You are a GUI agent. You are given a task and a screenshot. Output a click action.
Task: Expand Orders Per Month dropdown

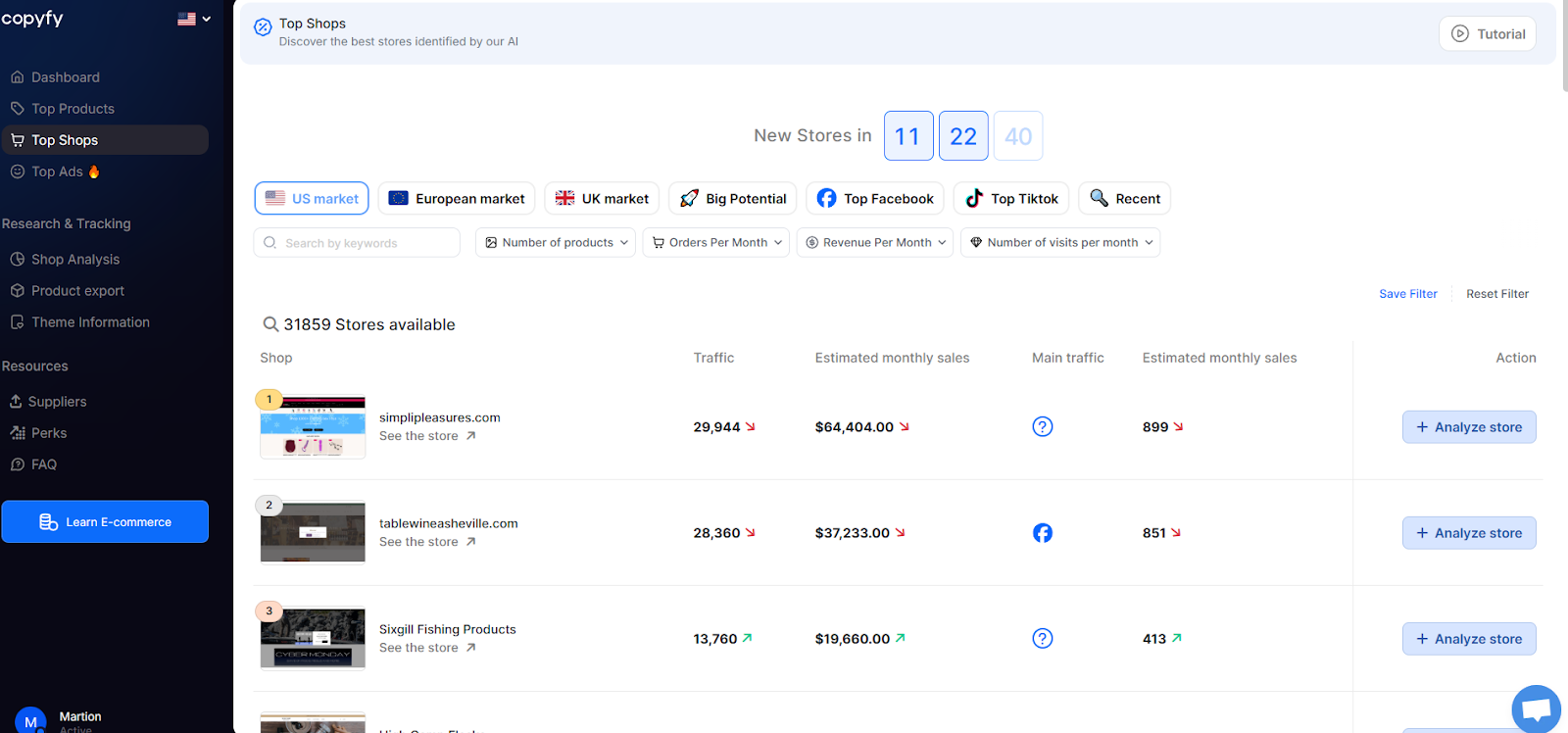tap(716, 242)
